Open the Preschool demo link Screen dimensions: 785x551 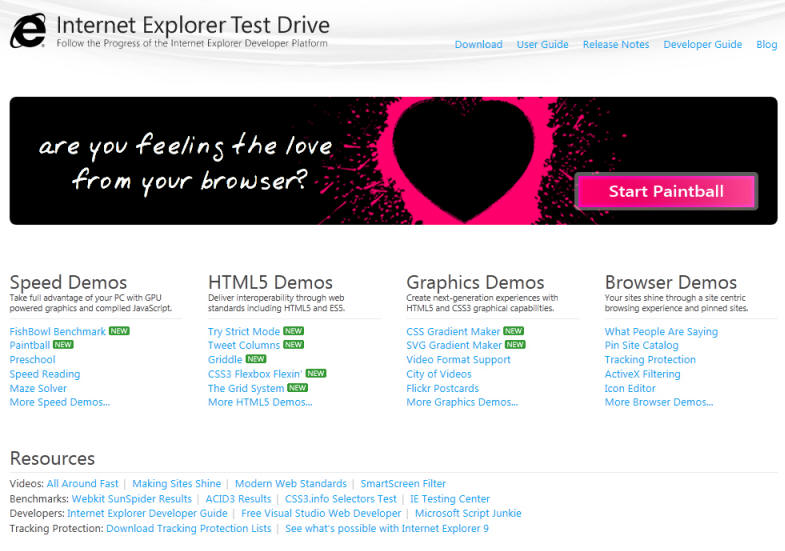(x=32, y=360)
